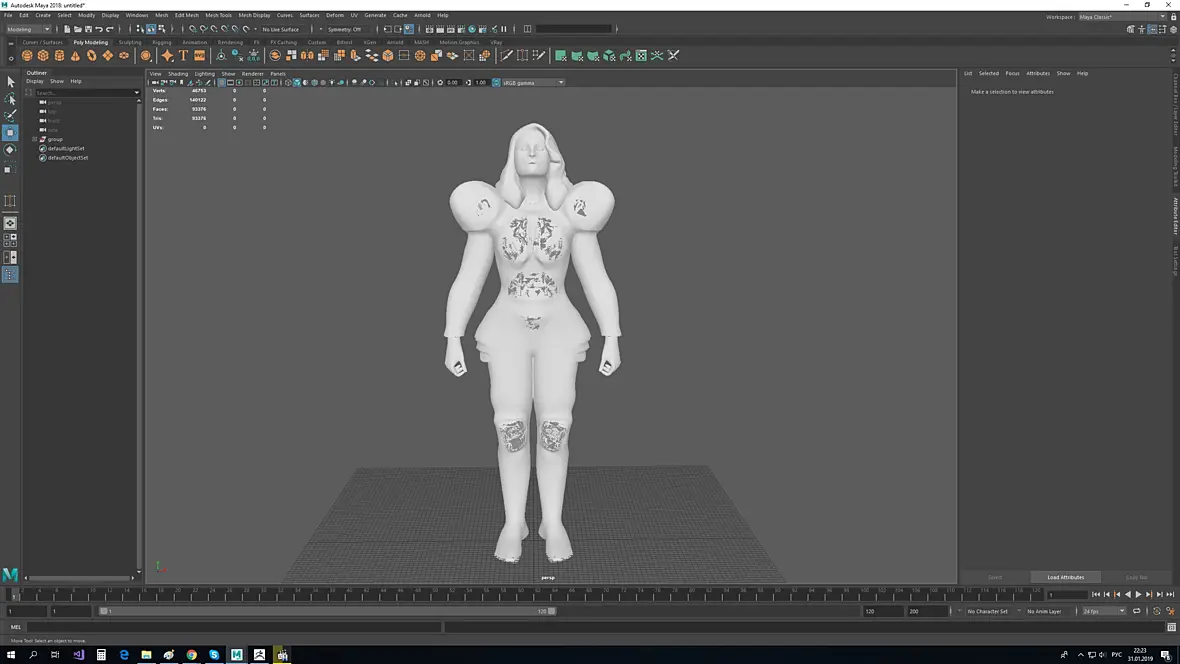This screenshot has width=1180, height=664.
Task: Click the Load Attributes button
Action: [x=1066, y=577]
